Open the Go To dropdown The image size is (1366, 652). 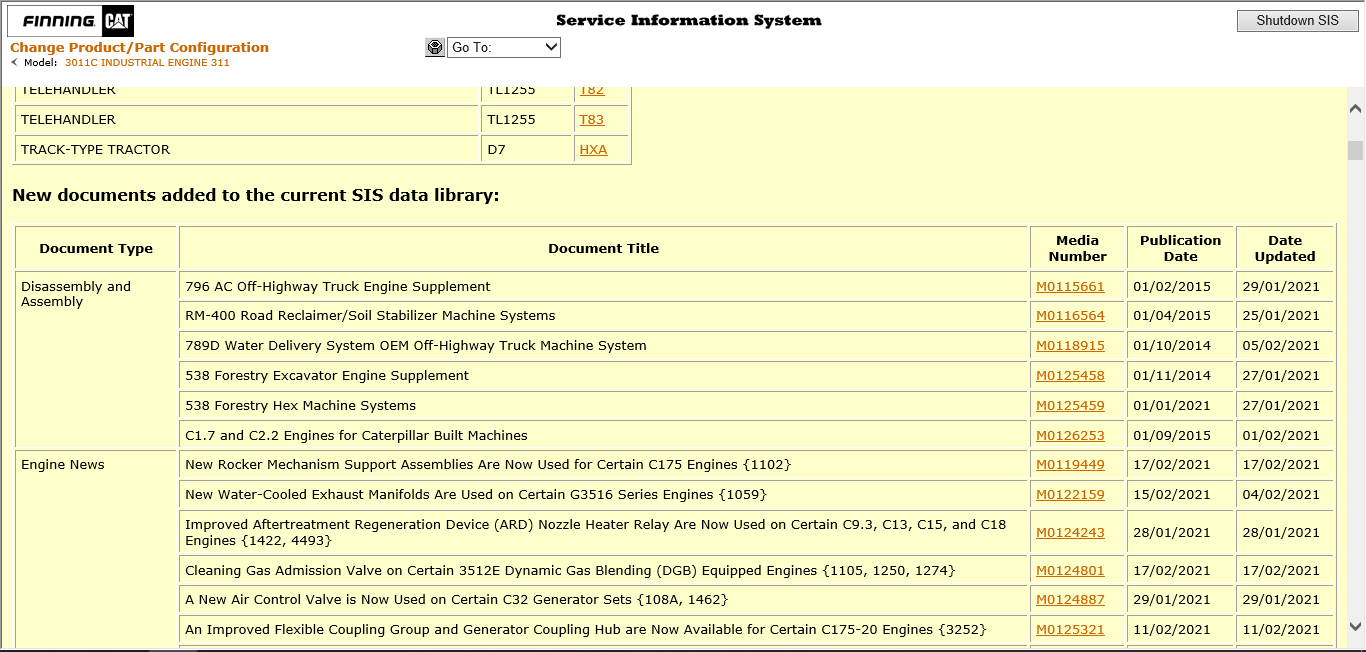(x=503, y=47)
